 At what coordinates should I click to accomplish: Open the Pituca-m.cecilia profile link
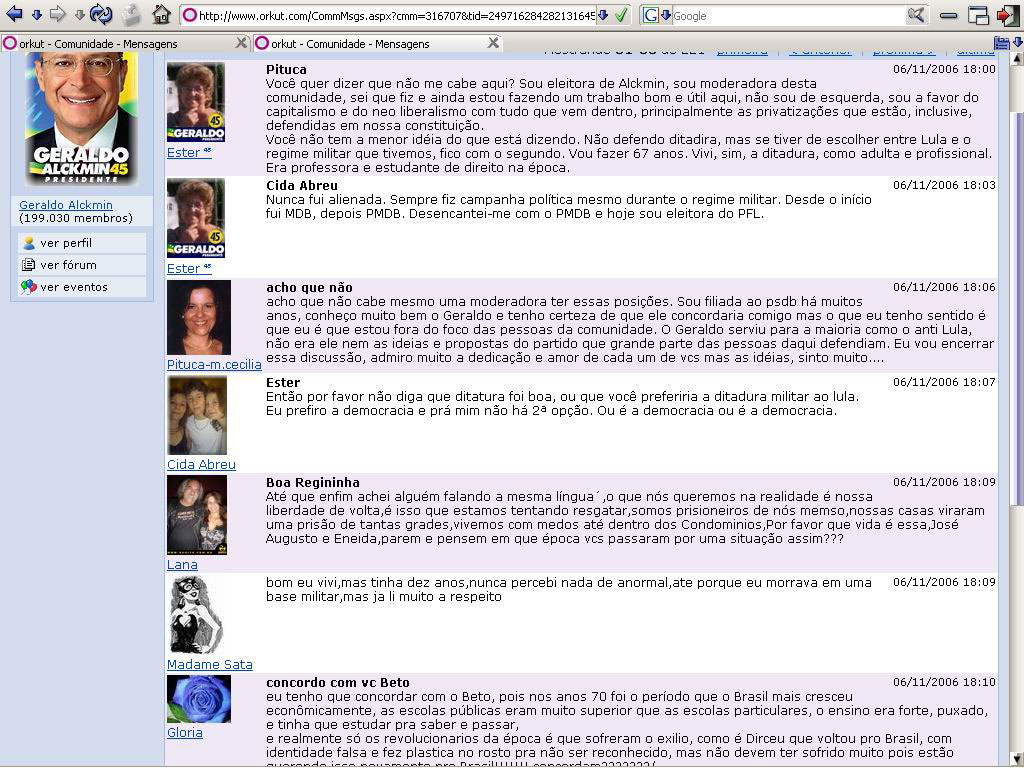coord(214,364)
